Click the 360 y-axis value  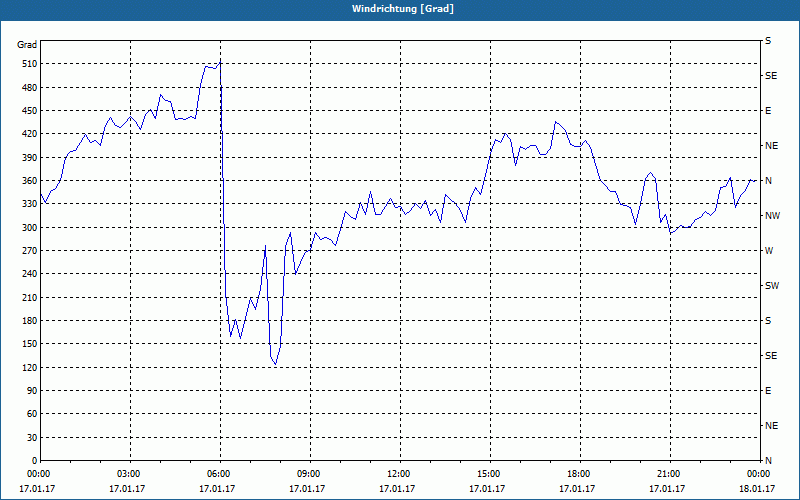click(x=29, y=181)
